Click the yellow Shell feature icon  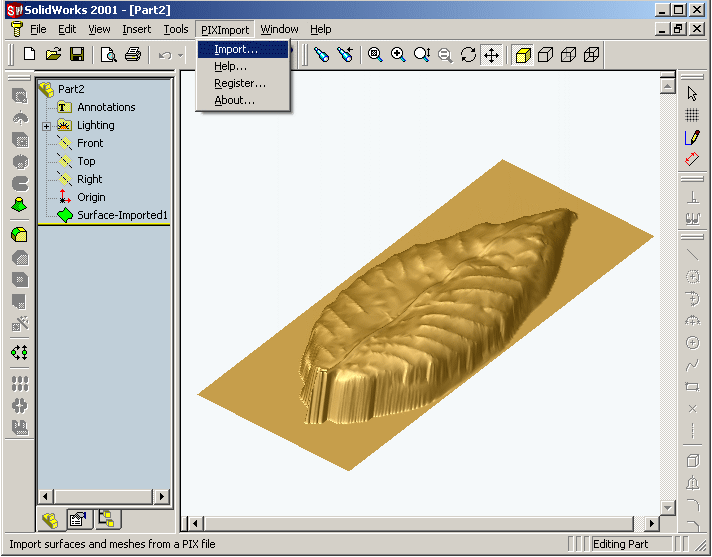click(x=20, y=235)
